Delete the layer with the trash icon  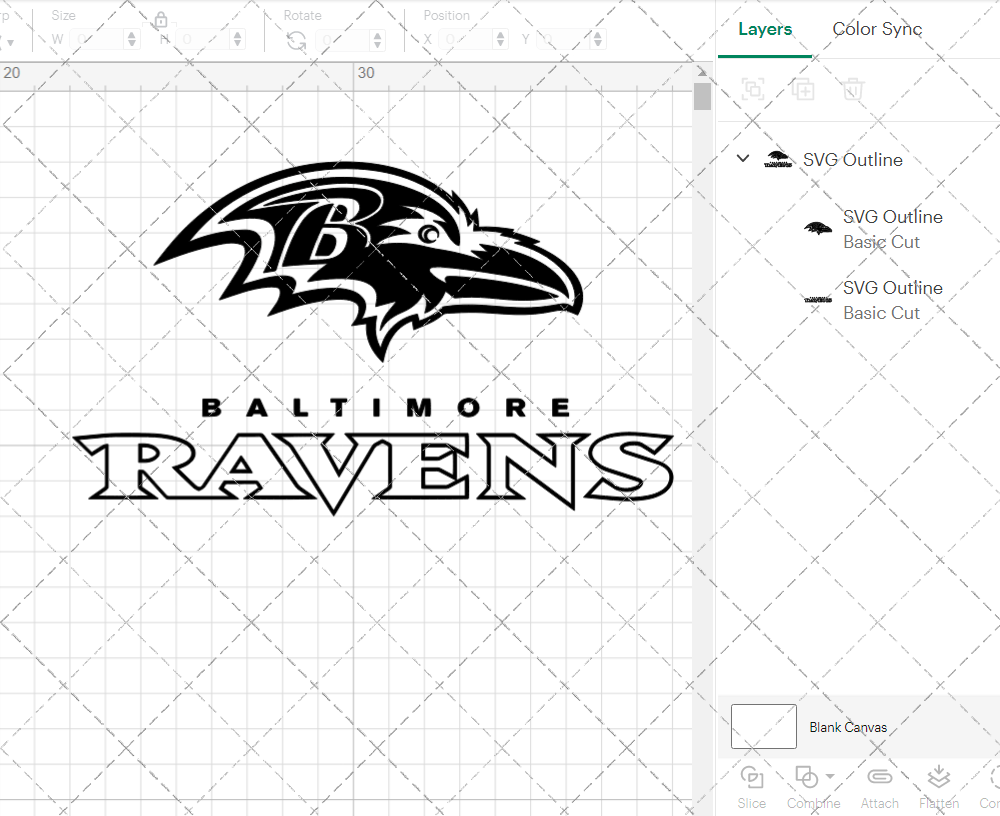coord(851,89)
